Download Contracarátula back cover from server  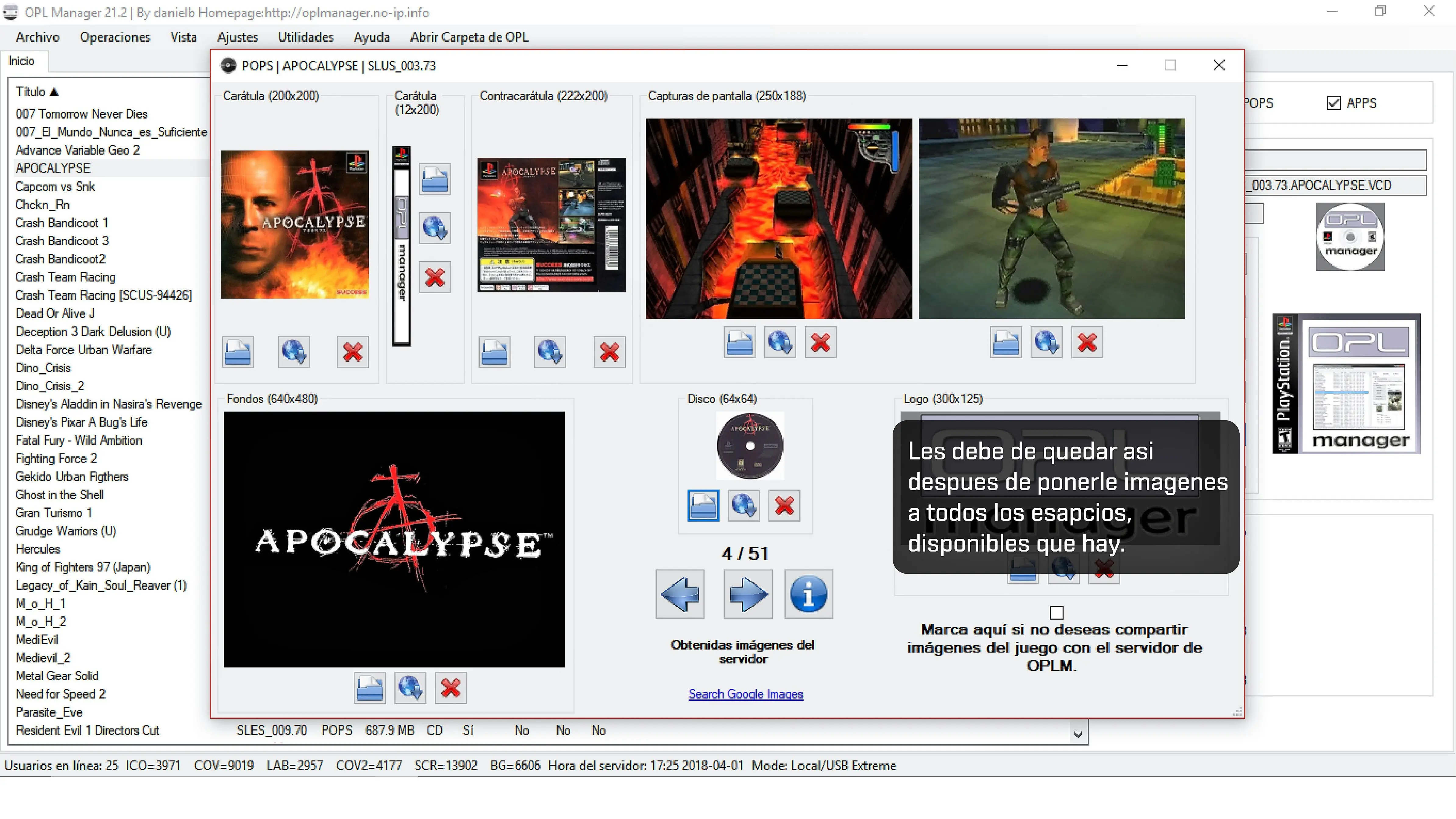click(550, 352)
